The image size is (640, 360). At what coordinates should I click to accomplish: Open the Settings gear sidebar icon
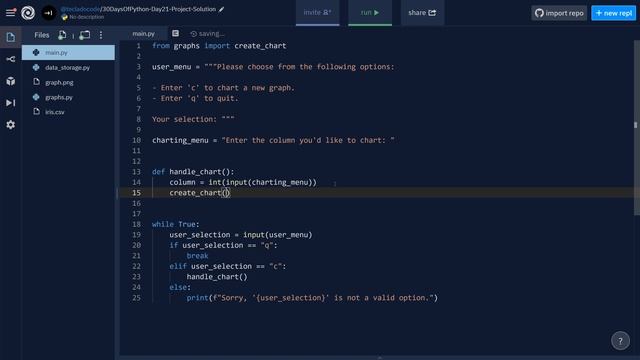tap(11, 124)
